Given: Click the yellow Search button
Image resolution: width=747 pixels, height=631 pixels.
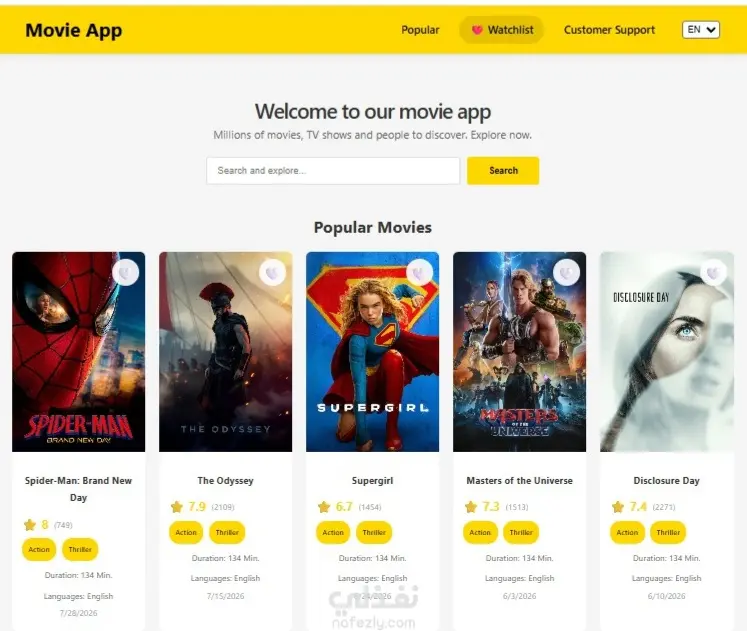Looking at the screenshot, I should point(503,170).
